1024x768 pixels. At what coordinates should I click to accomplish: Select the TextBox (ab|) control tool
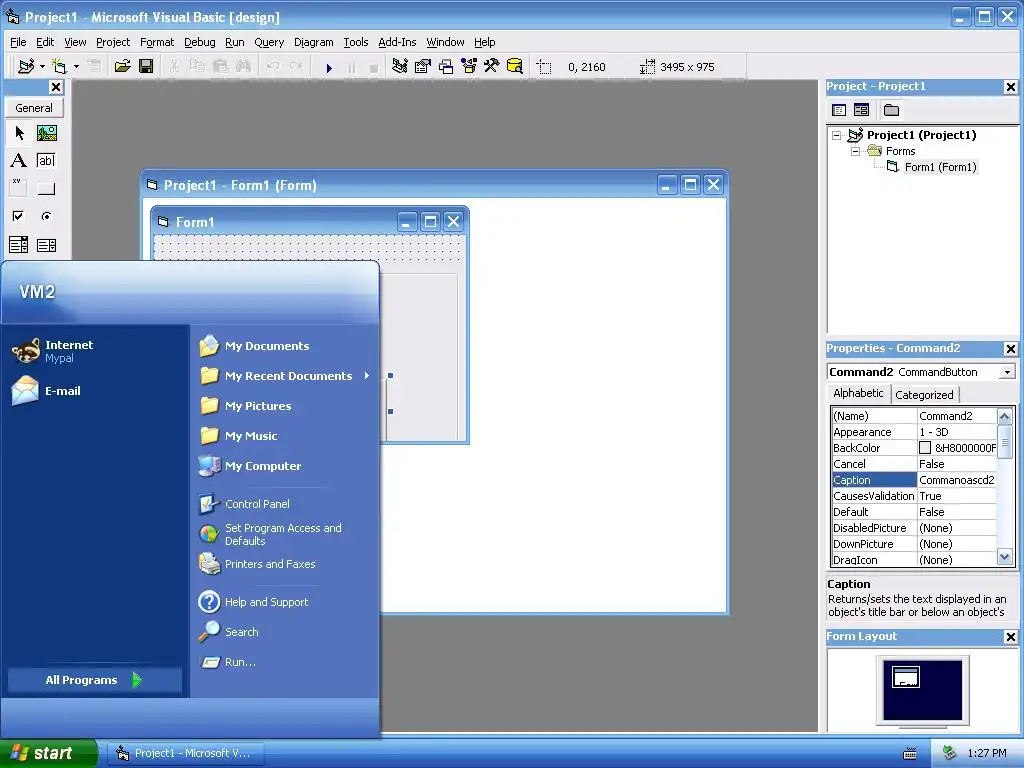(46, 161)
